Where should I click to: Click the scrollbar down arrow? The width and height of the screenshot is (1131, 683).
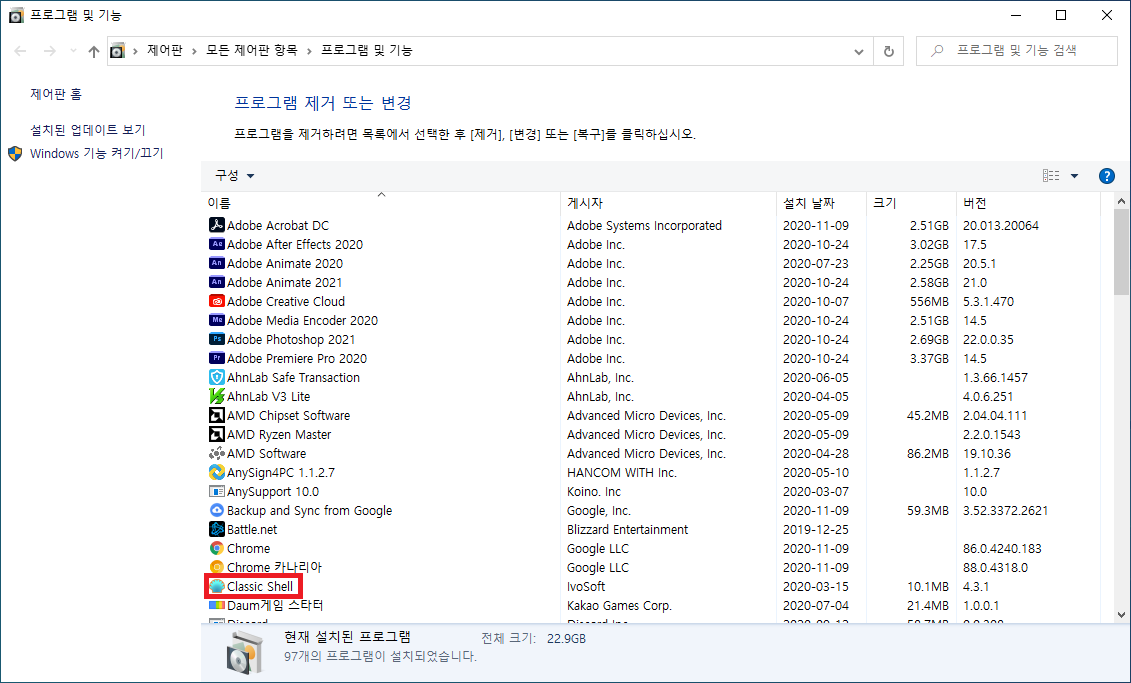pos(1121,614)
